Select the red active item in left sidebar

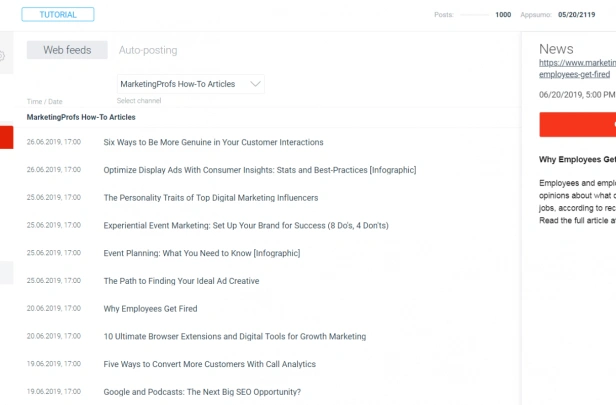6,137
